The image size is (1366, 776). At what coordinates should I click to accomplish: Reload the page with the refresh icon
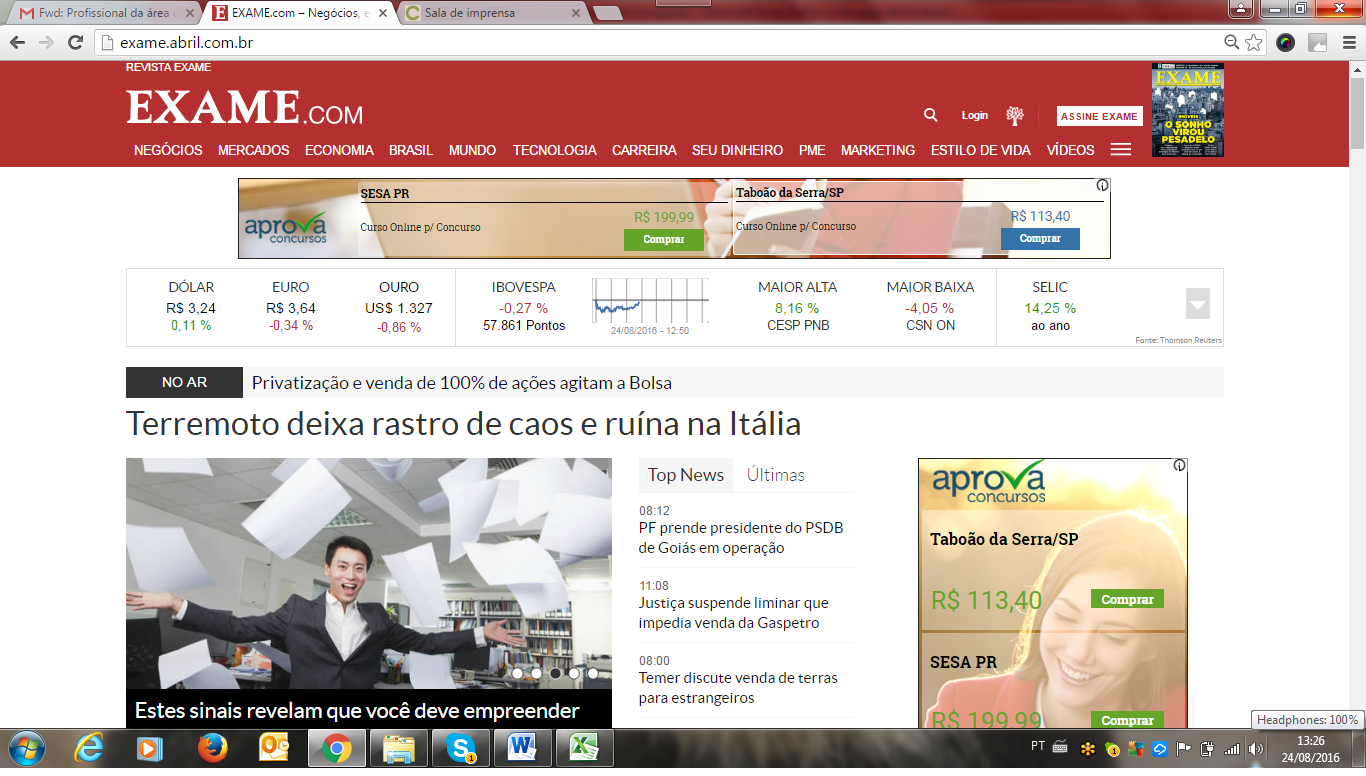(75, 43)
